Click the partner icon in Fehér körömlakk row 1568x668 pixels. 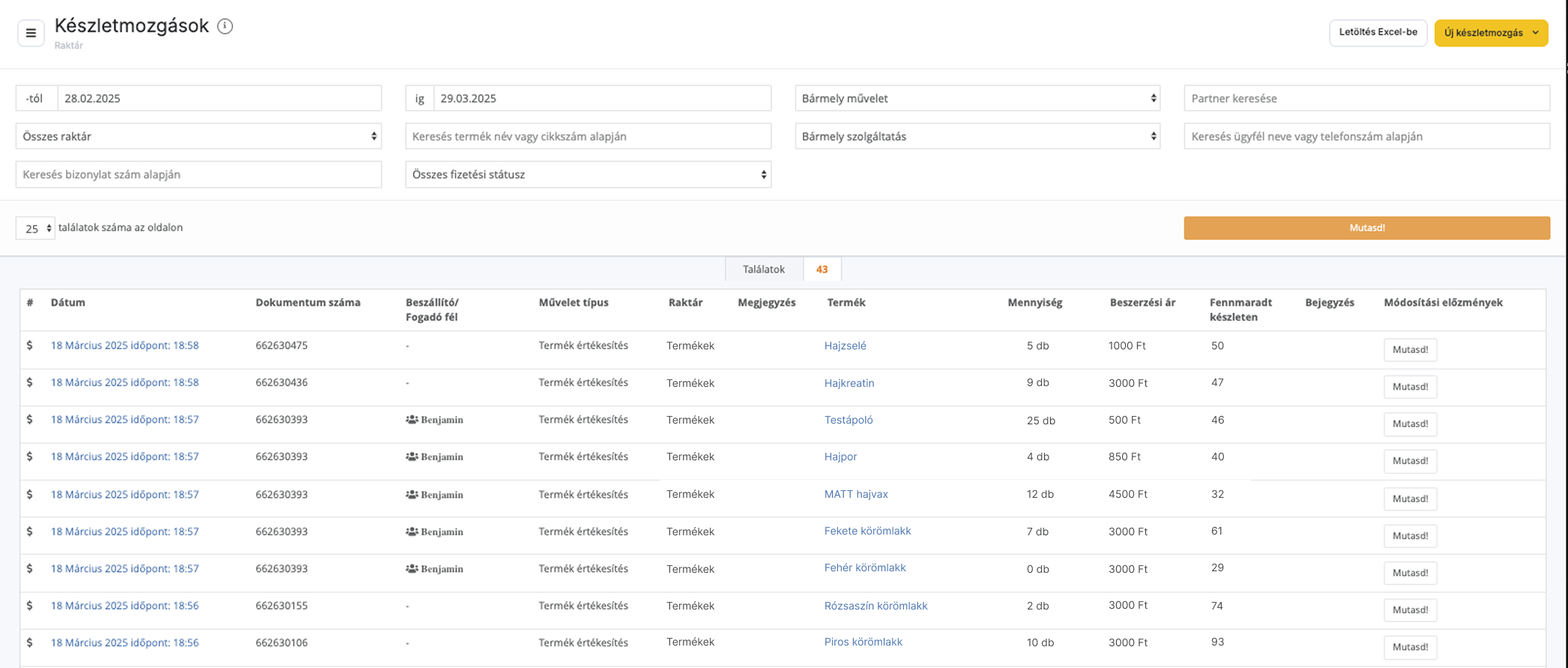point(411,569)
